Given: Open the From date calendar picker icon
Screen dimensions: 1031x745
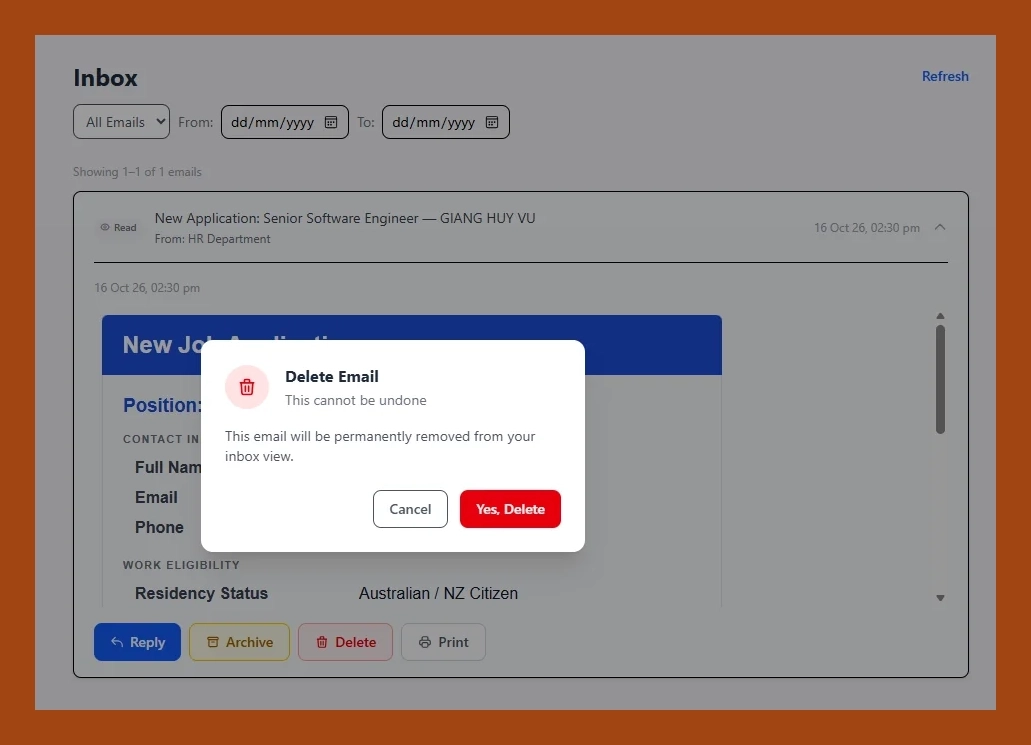Looking at the screenshot, I should tap(331, 122).
